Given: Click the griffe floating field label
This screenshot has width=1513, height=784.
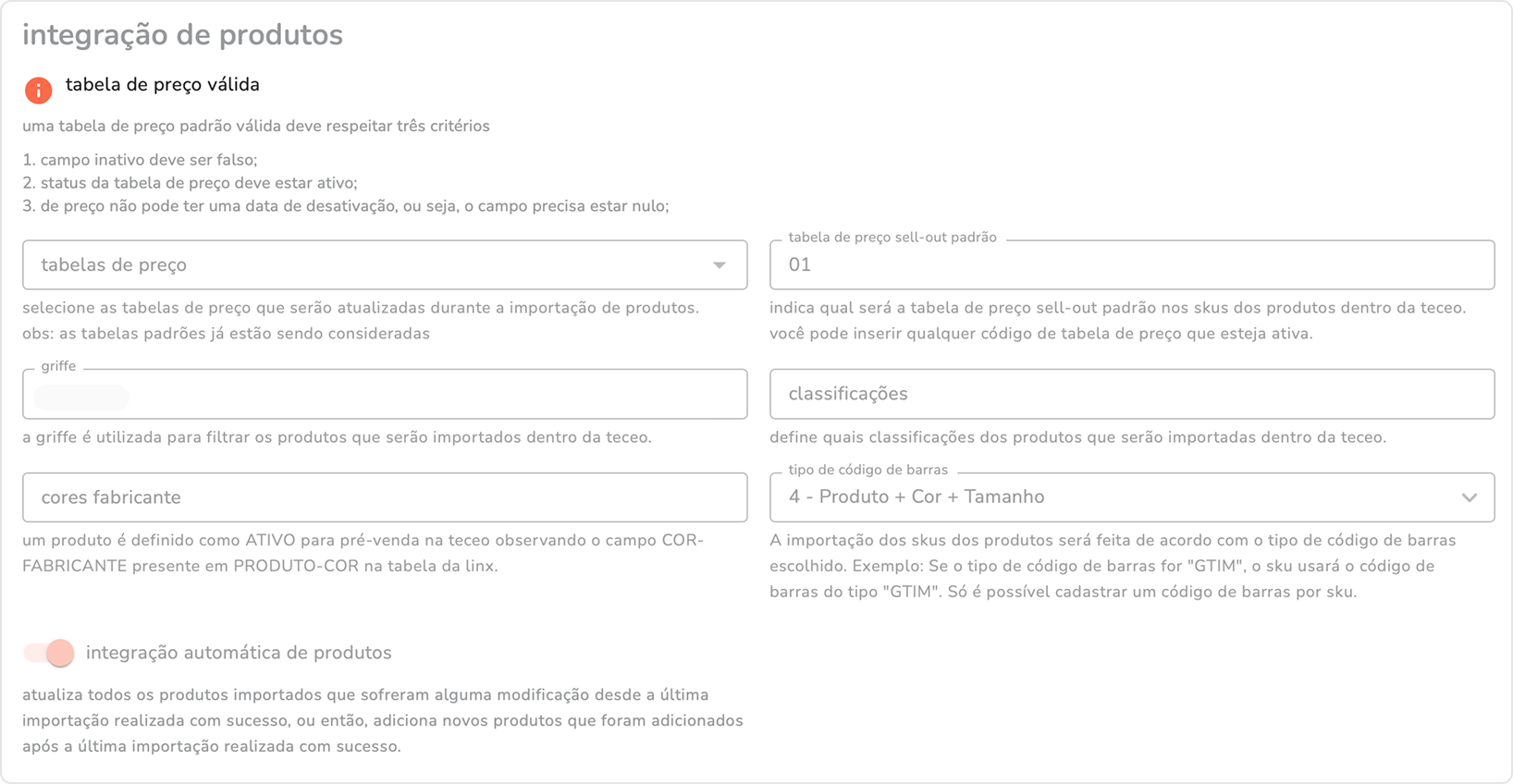Looking at the screenshot, I should [x=58, y=366].
